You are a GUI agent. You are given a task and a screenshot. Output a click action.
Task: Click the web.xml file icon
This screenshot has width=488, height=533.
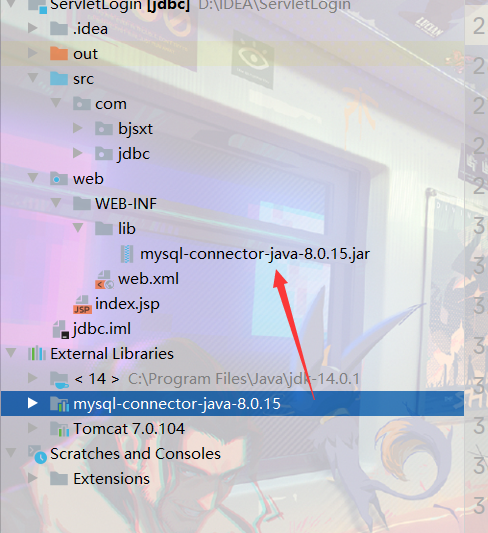(104, 279)
